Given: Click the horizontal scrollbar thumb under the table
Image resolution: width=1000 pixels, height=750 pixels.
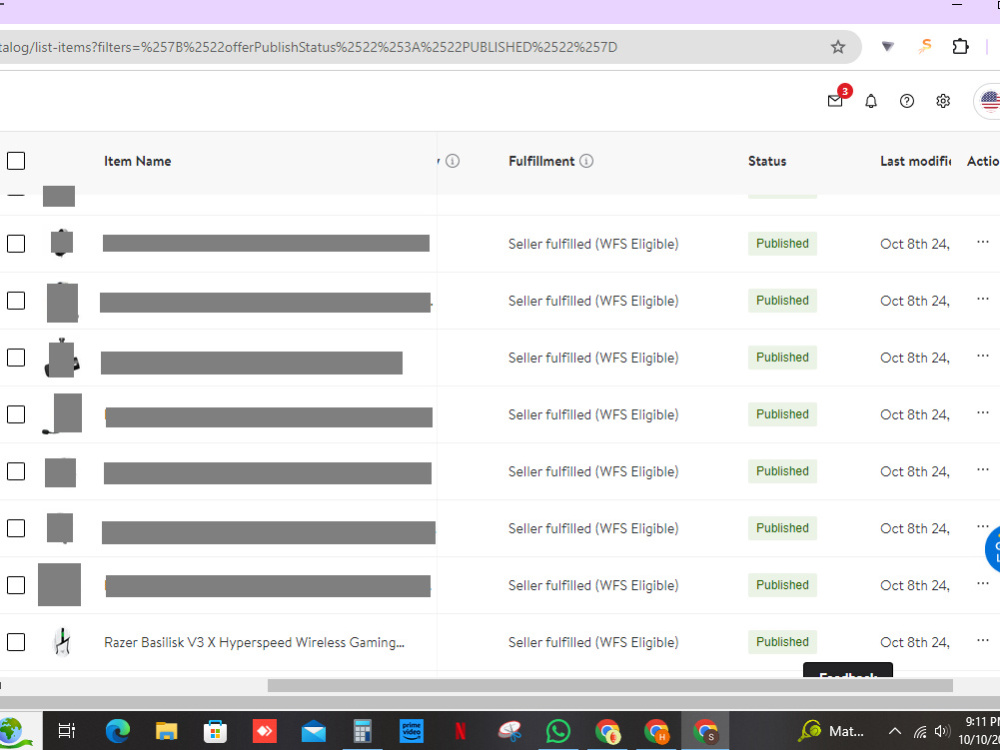Looking at the screenshot, I should click(x=610, y=686).
